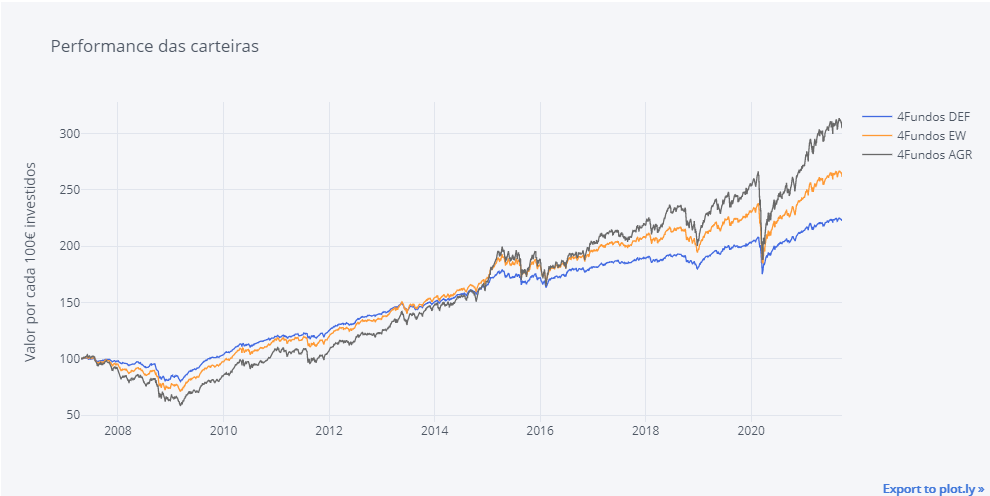This screenshot has width=990, height=496.
Task: Click the 300 y-axis tick label
Action: point(68,134)
